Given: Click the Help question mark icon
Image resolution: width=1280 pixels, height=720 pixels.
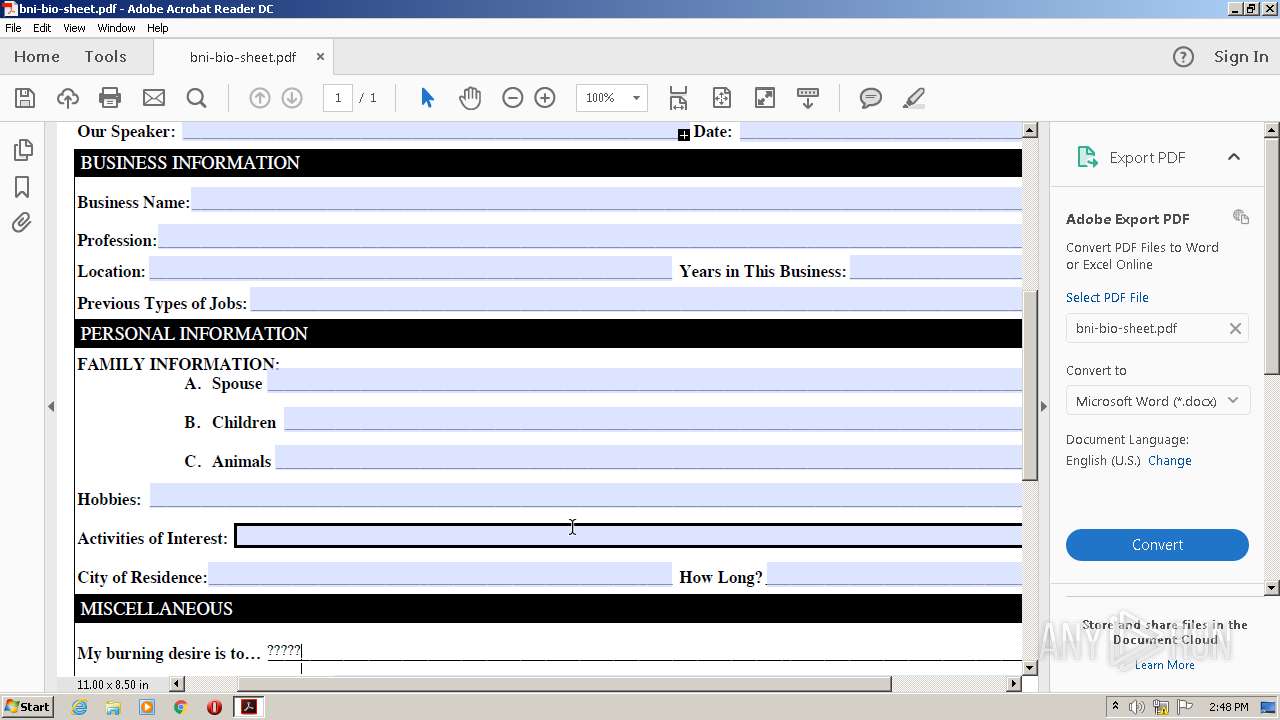Looking at the screenshot, I should pyautogui.click(x=1183, y=57).
